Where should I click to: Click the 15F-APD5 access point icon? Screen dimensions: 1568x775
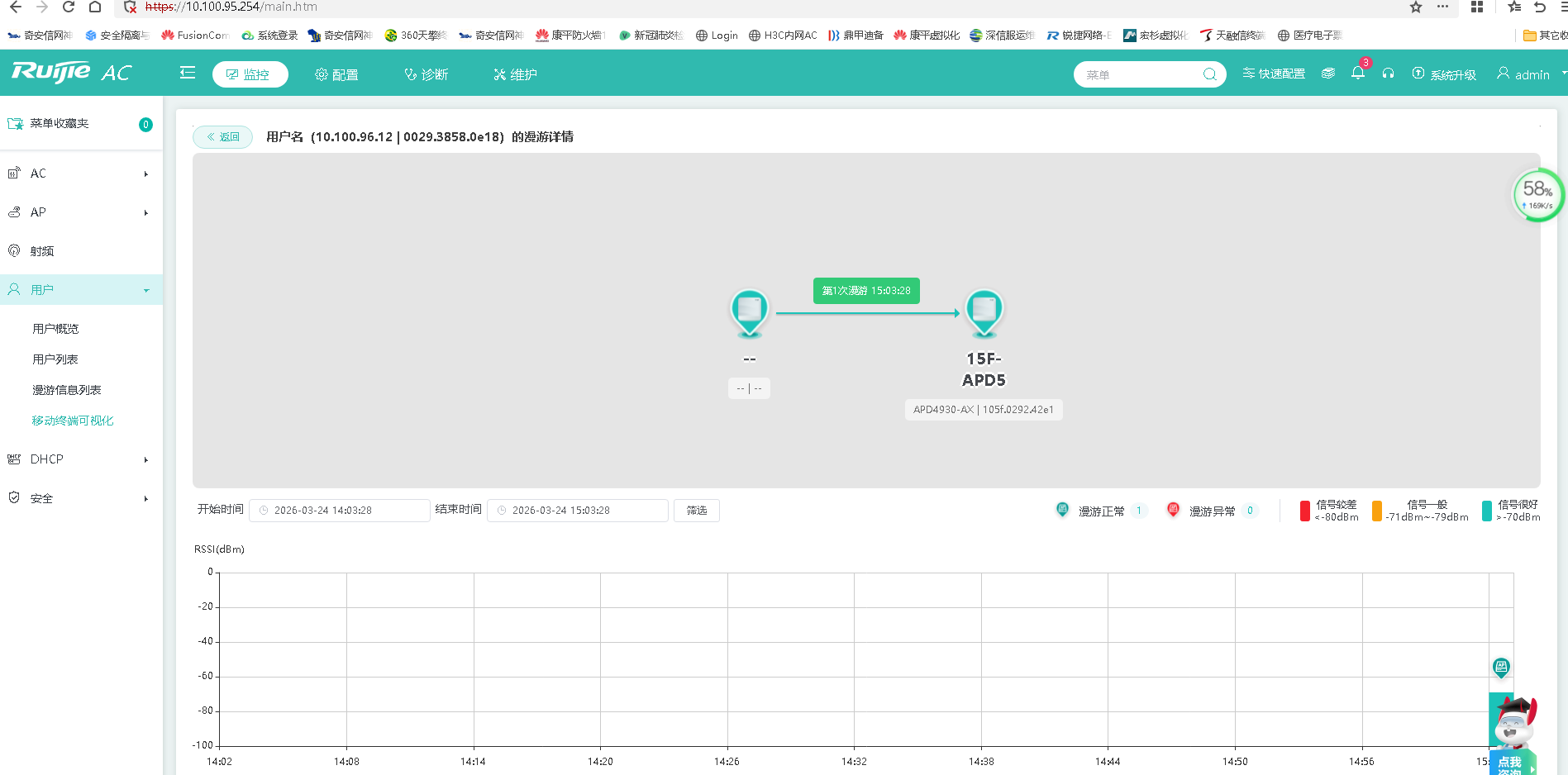(x=984, y=311)
